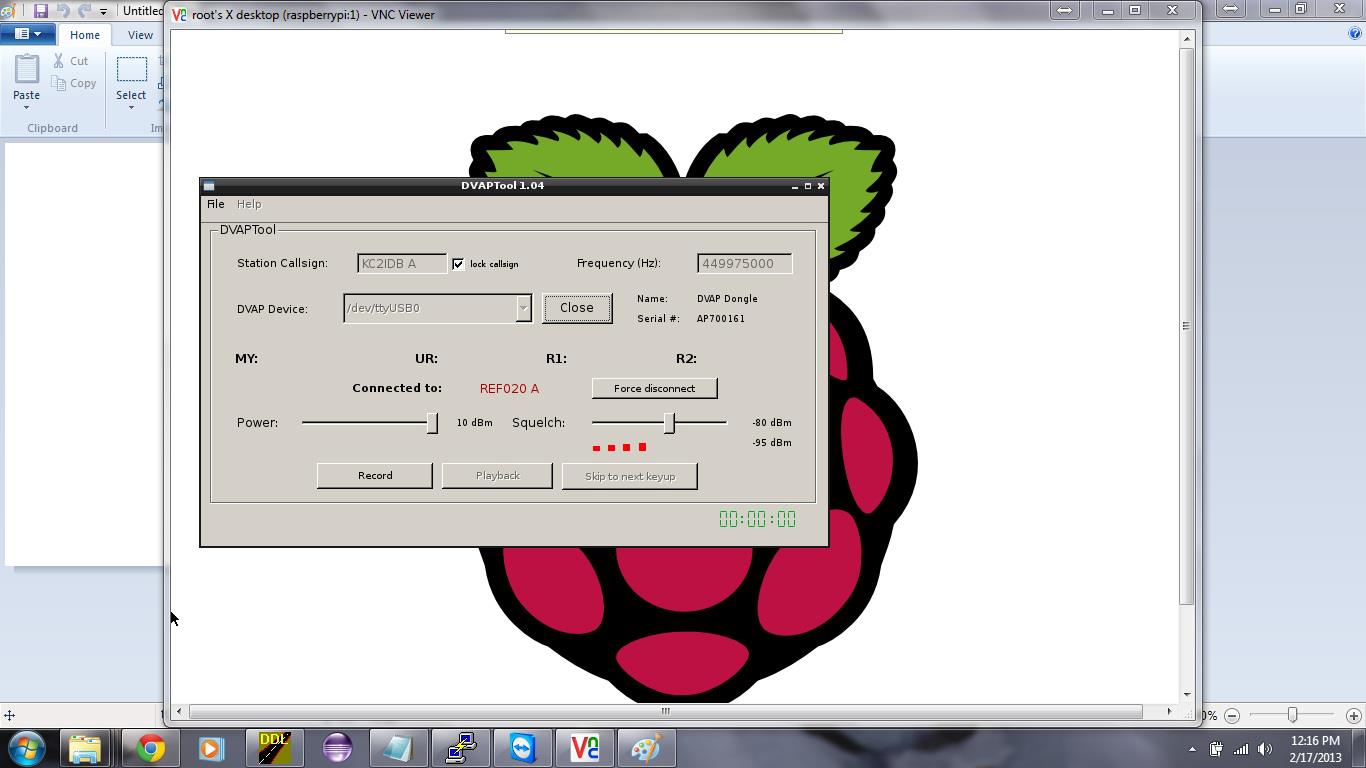
Task: Click the Station Callsign input field
Action: 402,264
